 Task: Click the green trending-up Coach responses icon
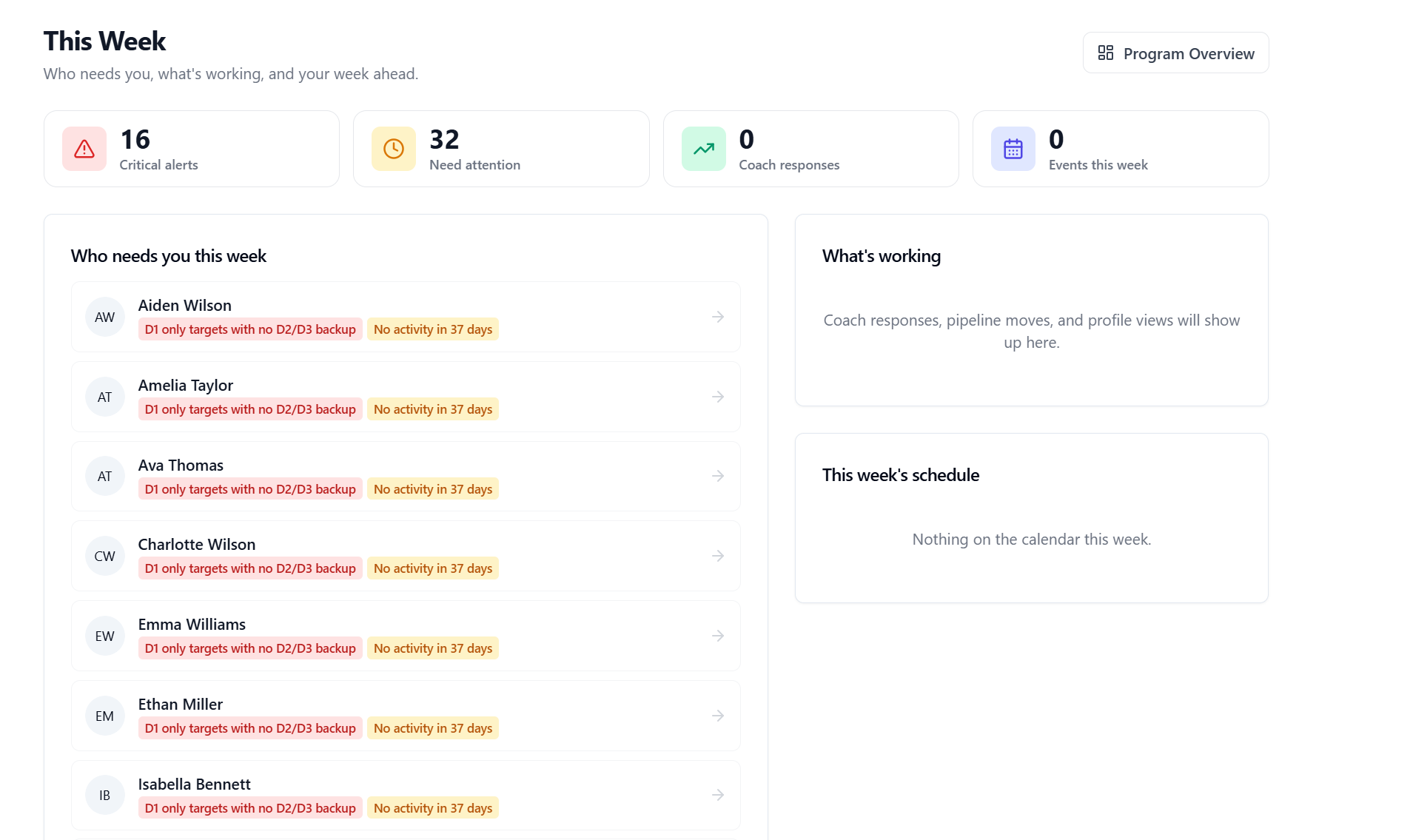click(704, 149)
